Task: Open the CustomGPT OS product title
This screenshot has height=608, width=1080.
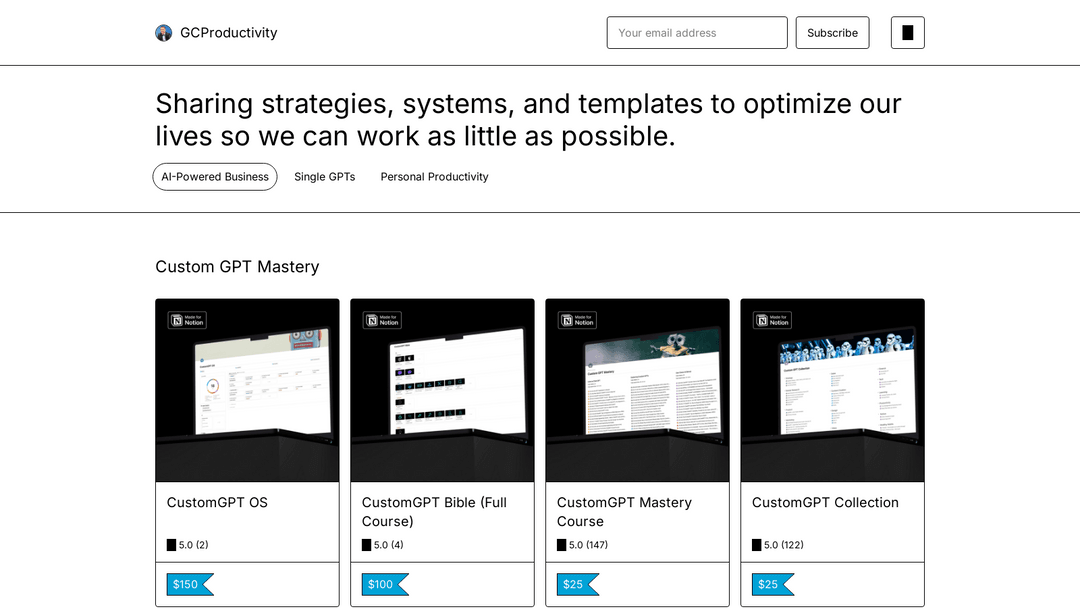Action: pyautogui.click(x=217, y=503)
